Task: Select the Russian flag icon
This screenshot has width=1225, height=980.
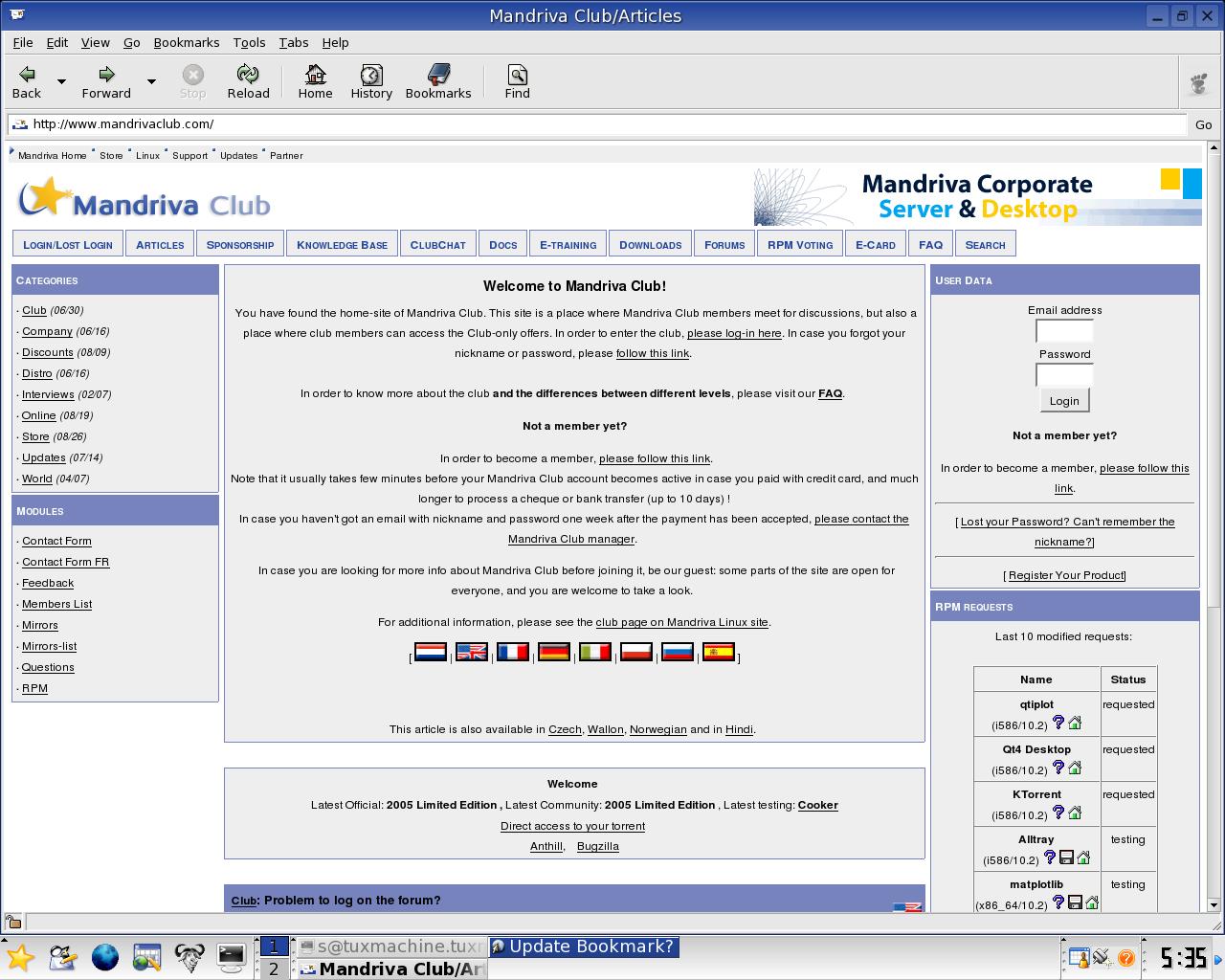Action: pos(678,653)
